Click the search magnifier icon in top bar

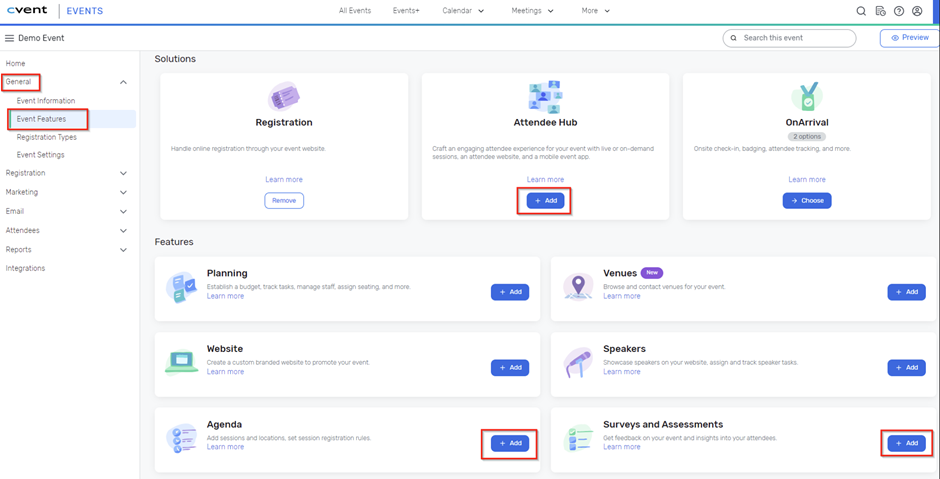pyautogui.click(x=861, y=11)
